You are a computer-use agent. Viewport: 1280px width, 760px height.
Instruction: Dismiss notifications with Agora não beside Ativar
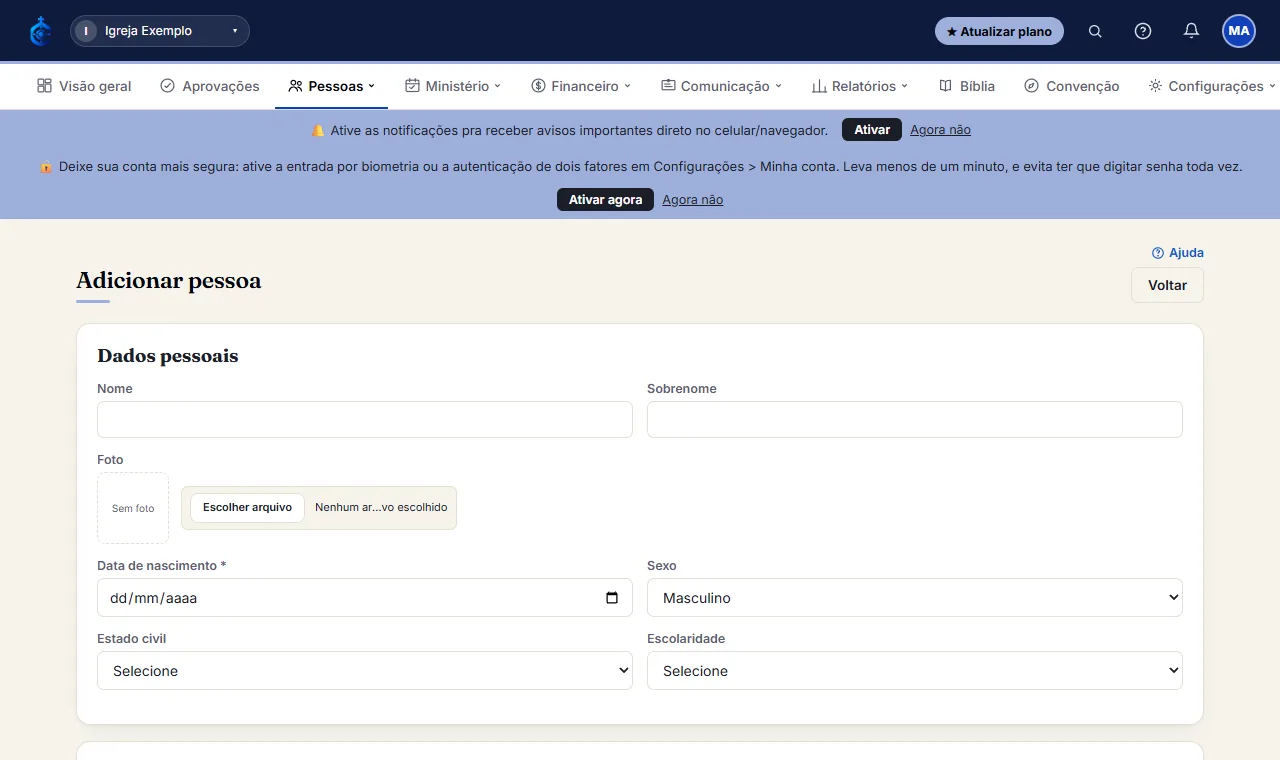[x=940, y=130]
